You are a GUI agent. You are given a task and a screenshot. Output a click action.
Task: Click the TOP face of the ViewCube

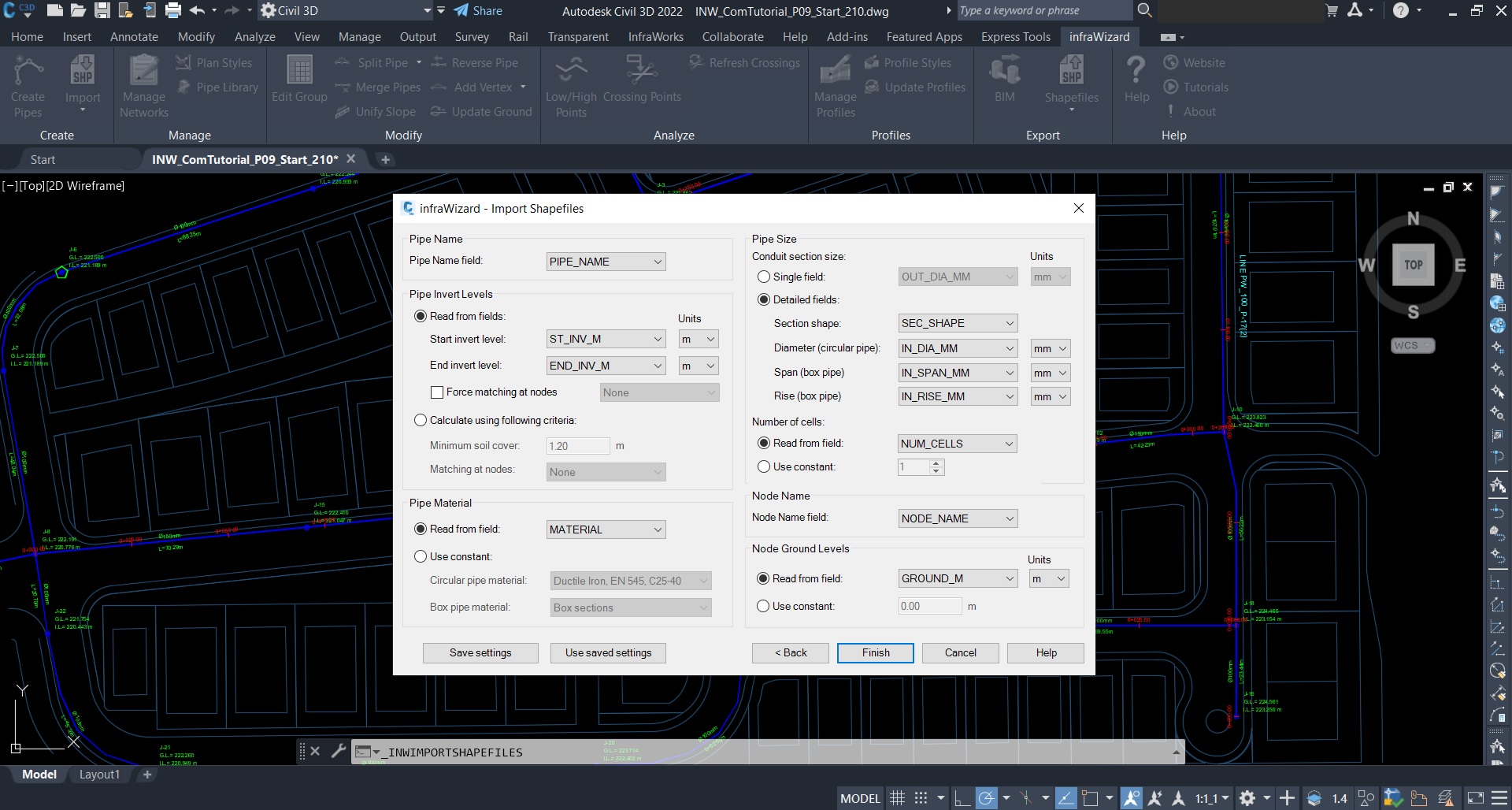1413,265
